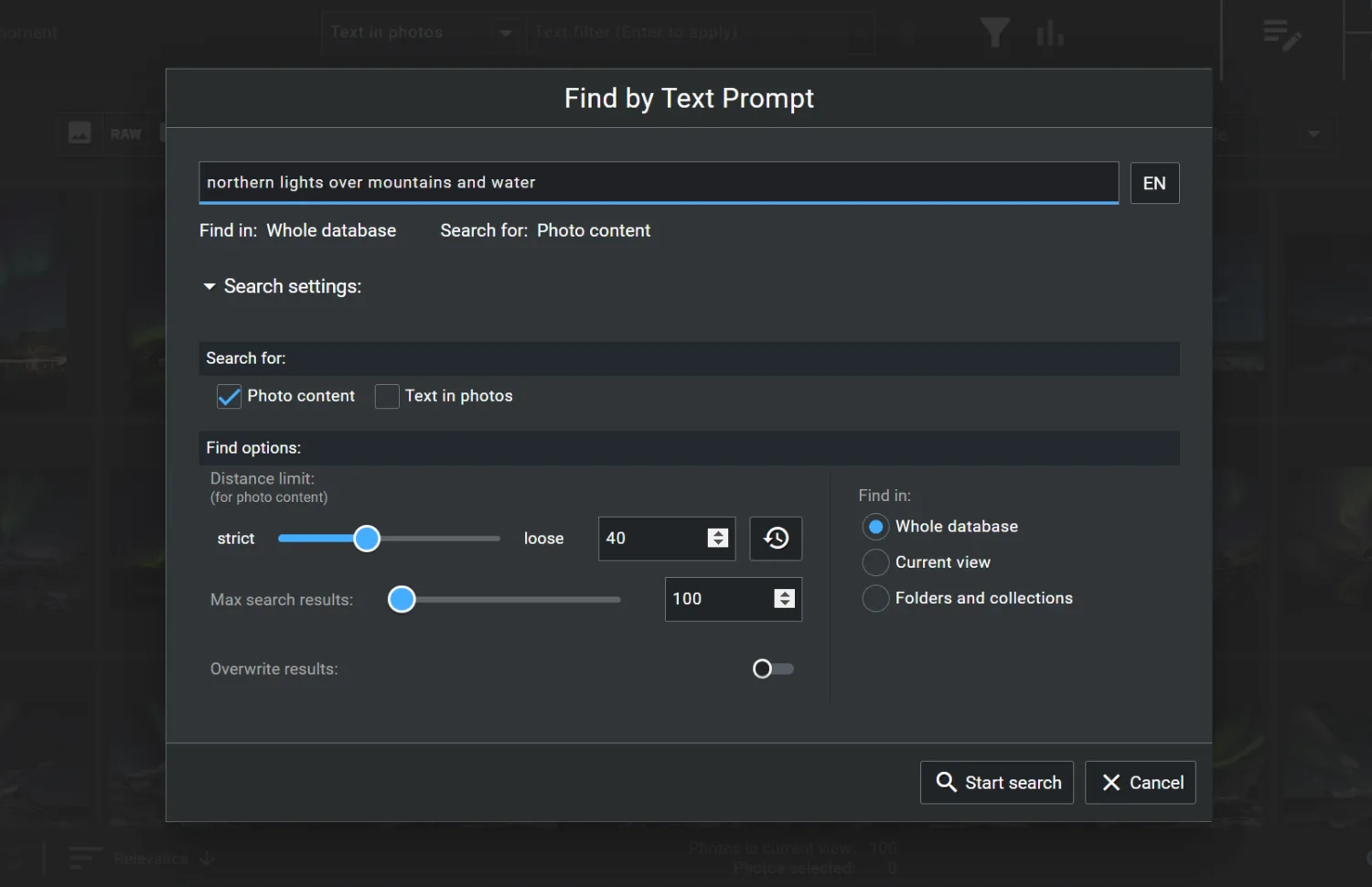Screen dimensions: 1372x887
Task: Cancel the Find by Text Prompt dialog
Action: click(1140, 783)
